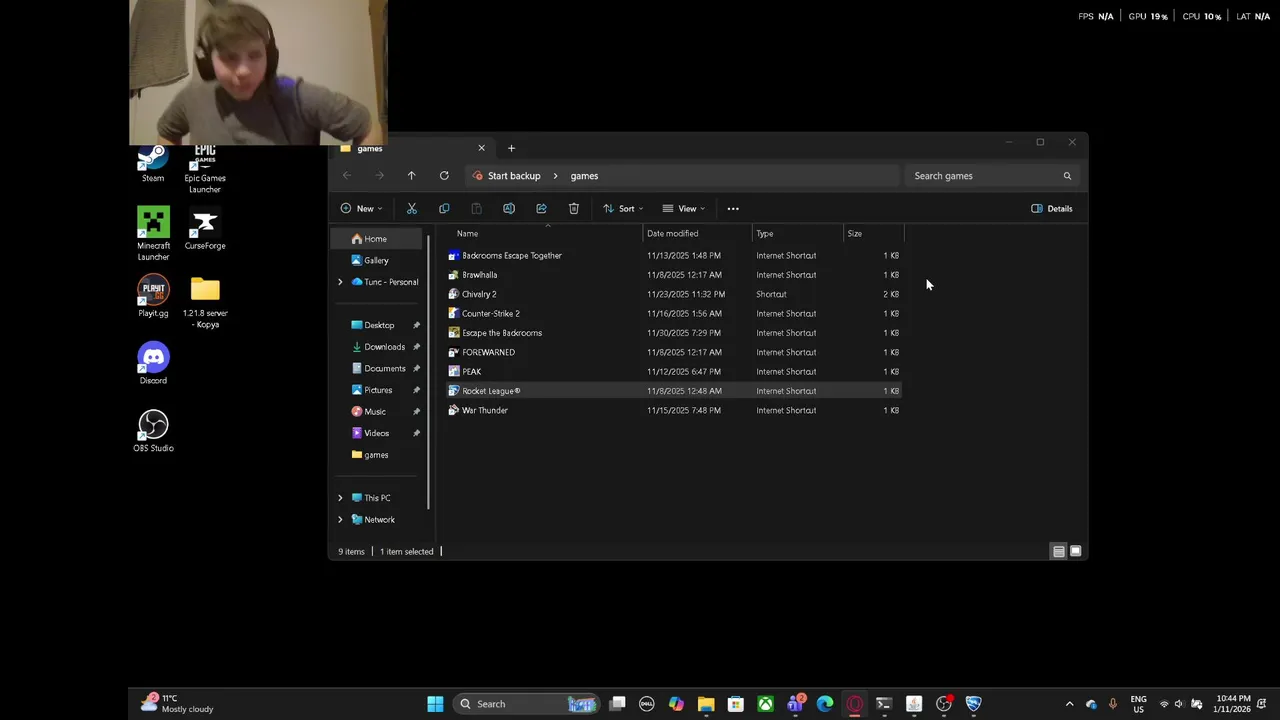The width and height of the screenshot is (1280, 720).
Task: Select the Minecraft Launcher desktop icon
Action: 153,234
